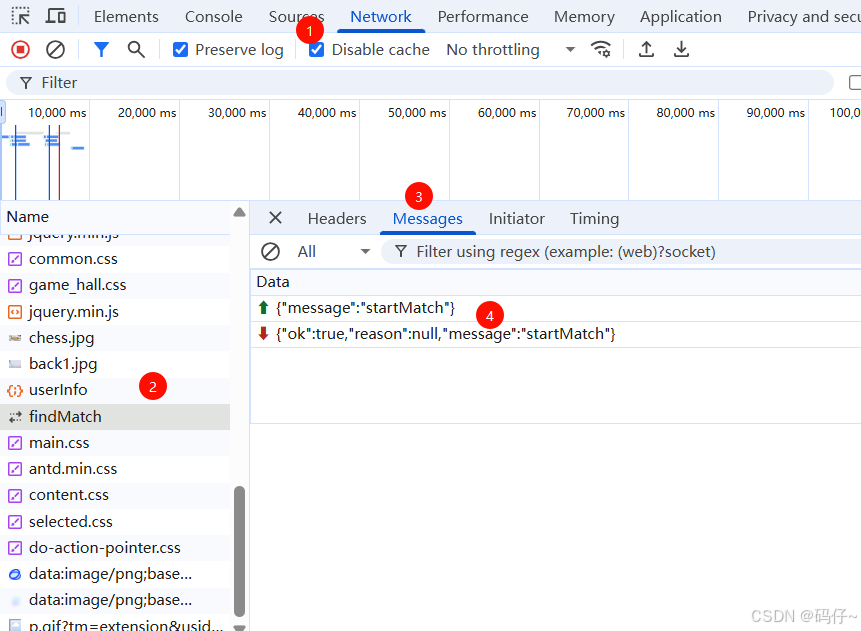Select chess.jpg request

[x=115, y=338]
